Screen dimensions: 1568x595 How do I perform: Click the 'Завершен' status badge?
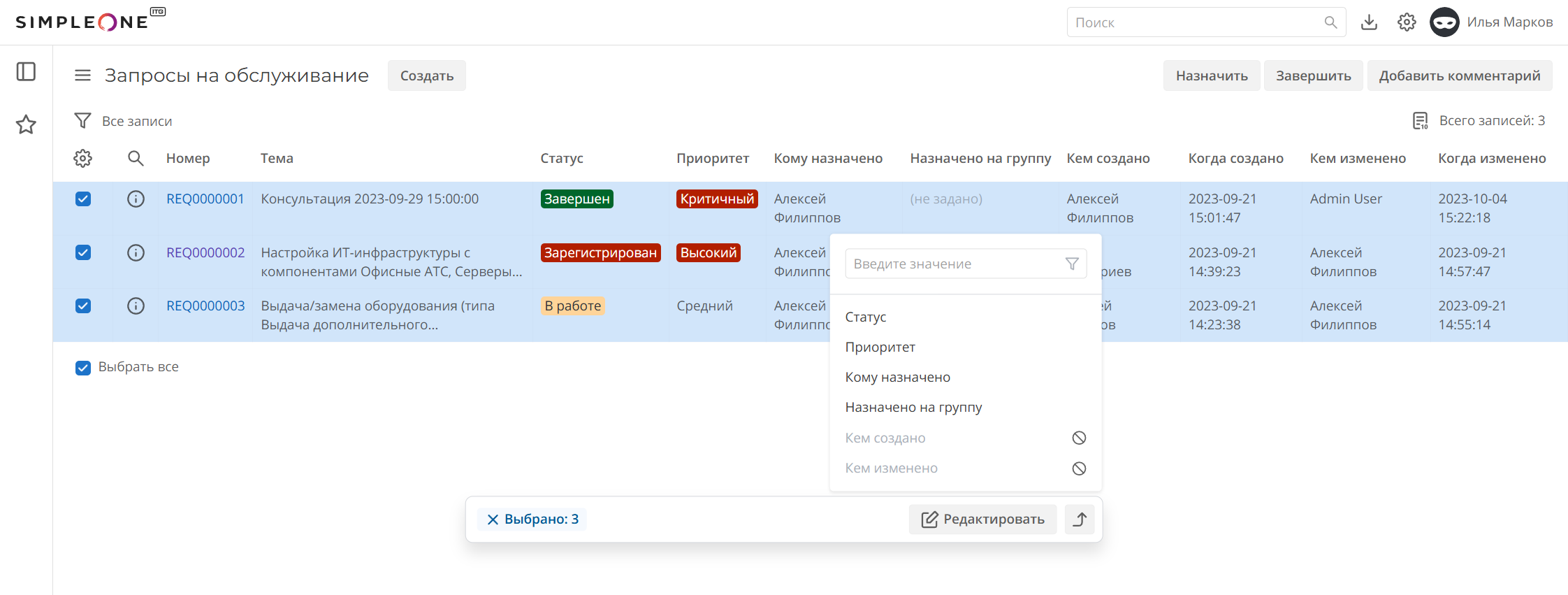pos(577,199)
